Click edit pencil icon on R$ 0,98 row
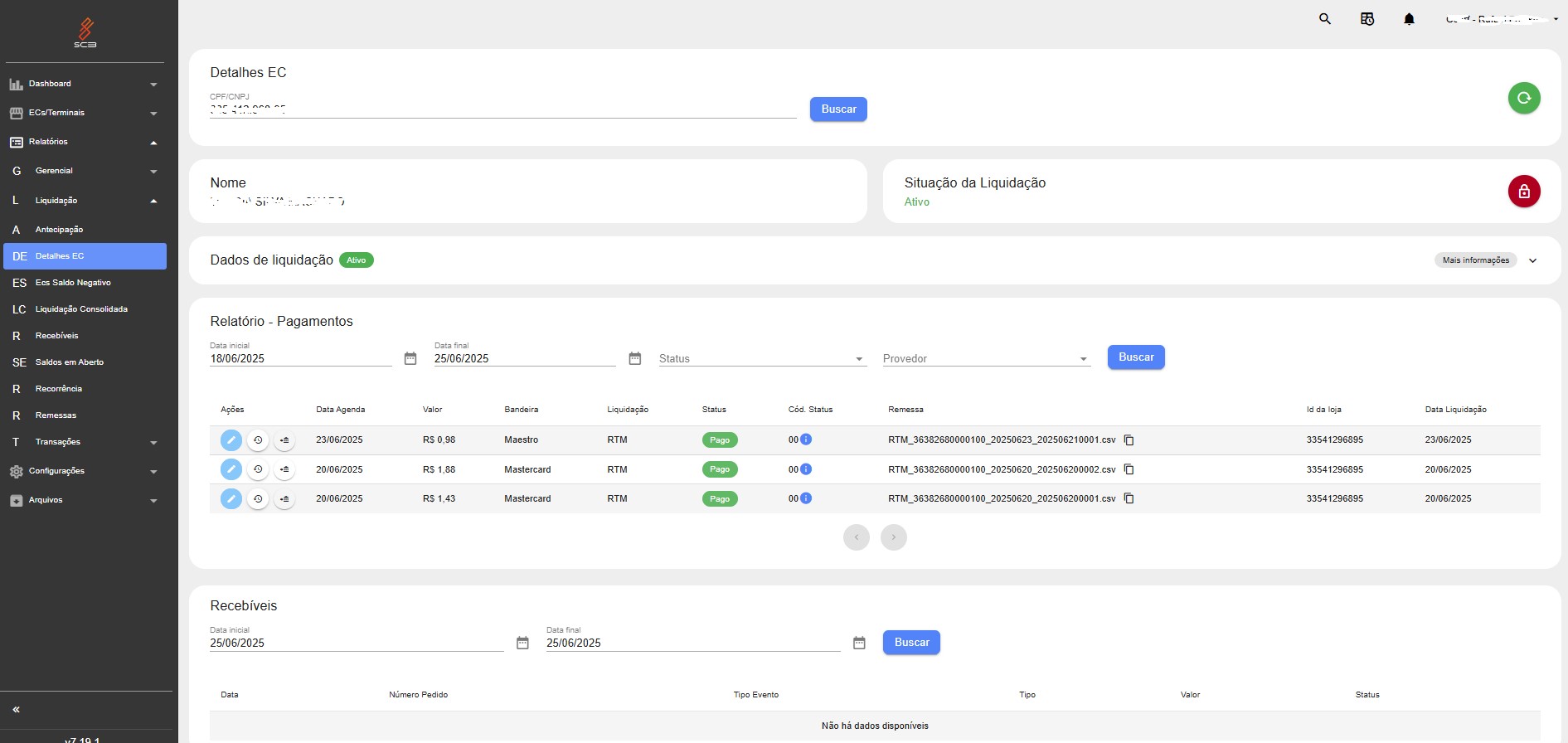 pos(231,440)
